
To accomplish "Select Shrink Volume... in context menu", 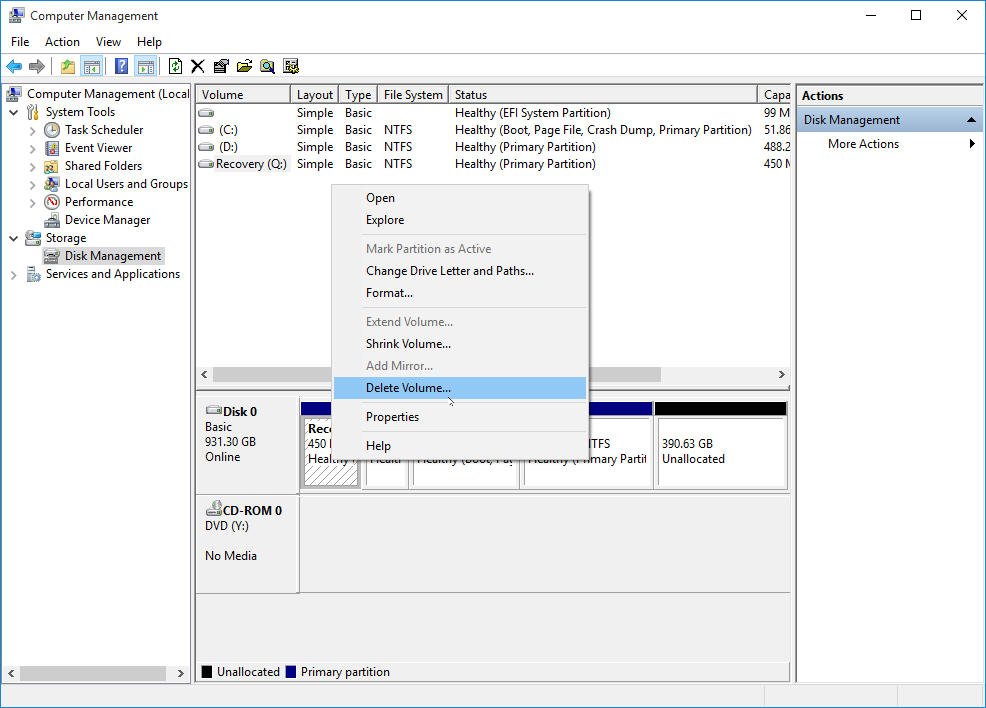I will (408, 344).
